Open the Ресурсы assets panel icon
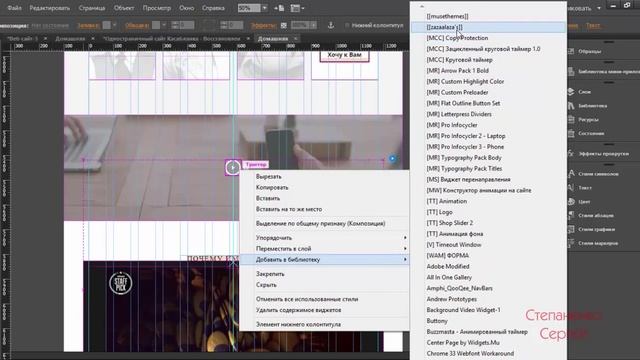This screenshot has width=640, height=360. coord(571,119)
